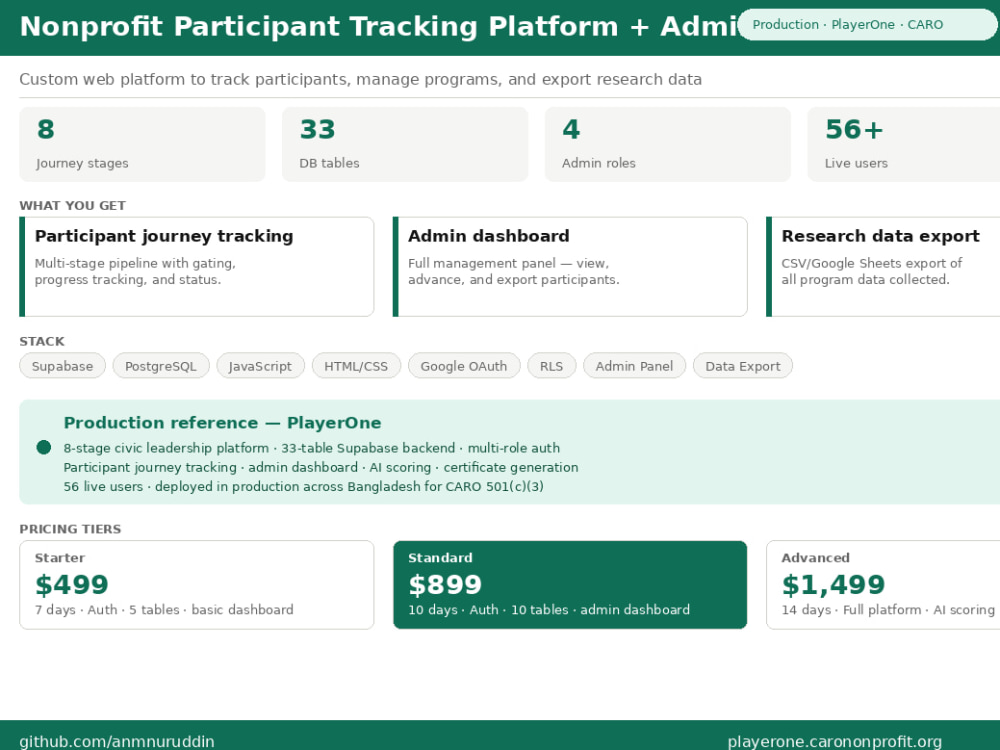Click the Custom web platform subtitle text
1000x750 pixels.
point(360,79)
